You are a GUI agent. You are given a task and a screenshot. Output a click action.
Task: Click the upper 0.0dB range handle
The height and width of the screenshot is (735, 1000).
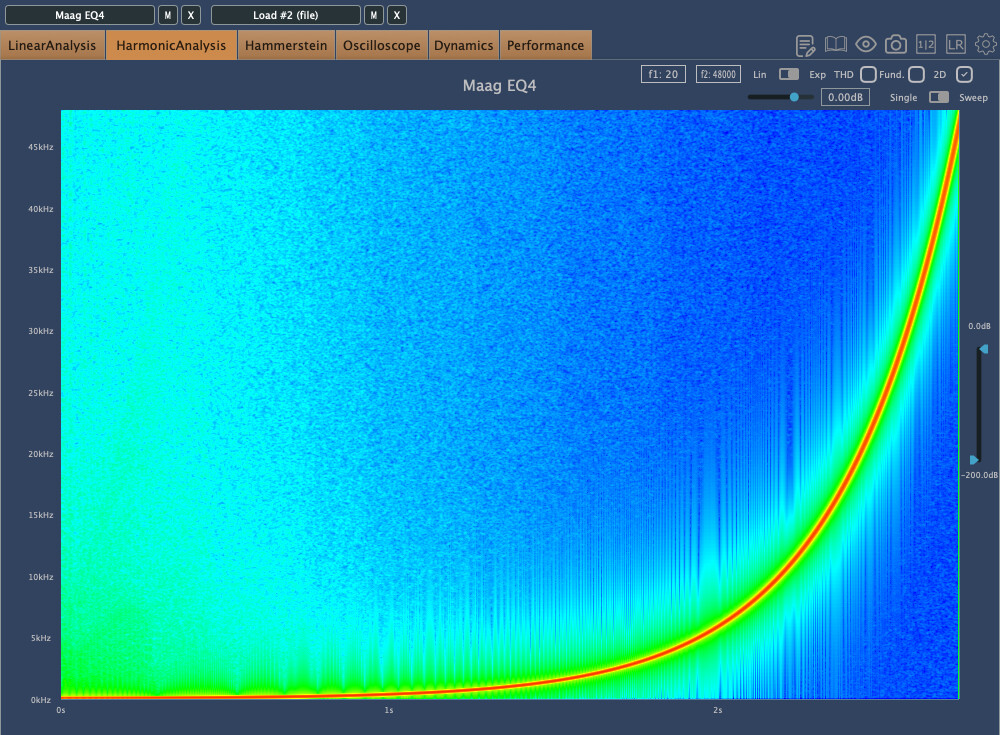[x=983, y=349]
